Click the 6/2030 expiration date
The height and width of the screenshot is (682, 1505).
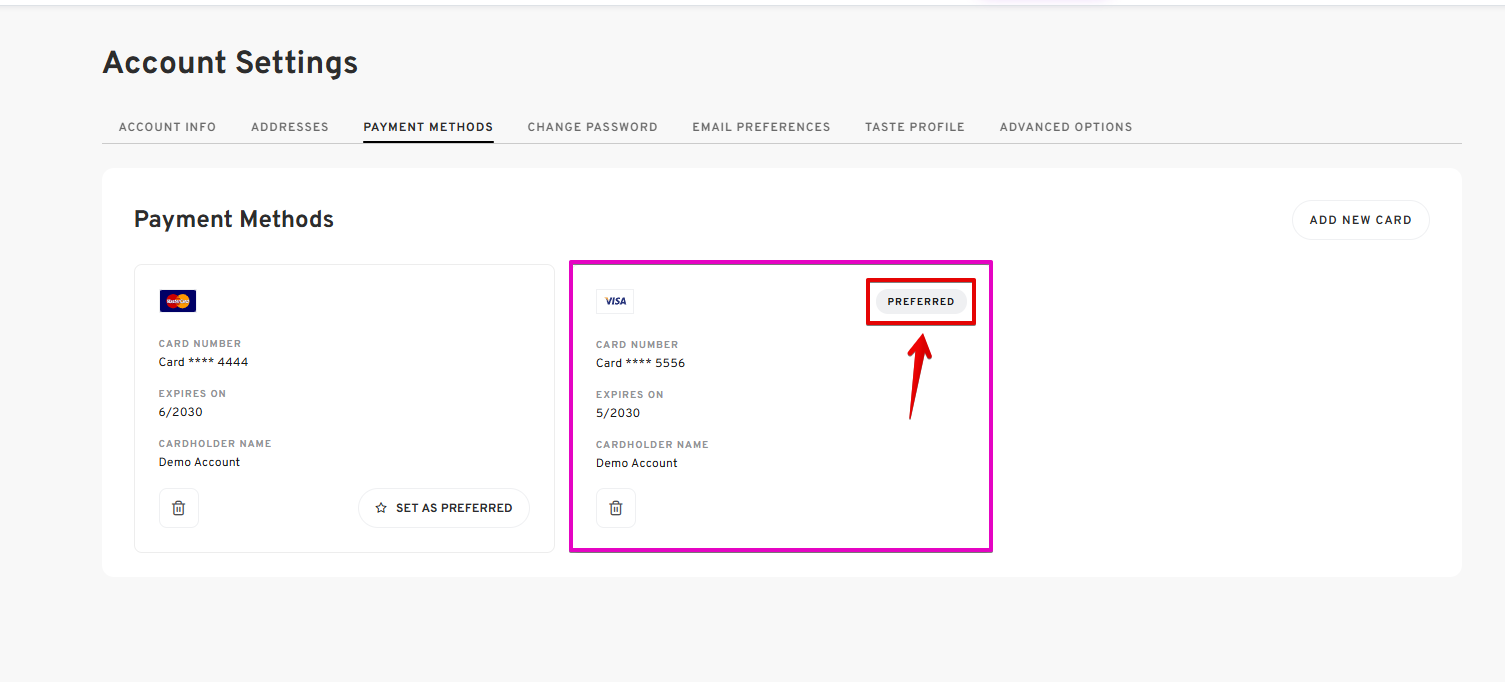pos(181,412)
